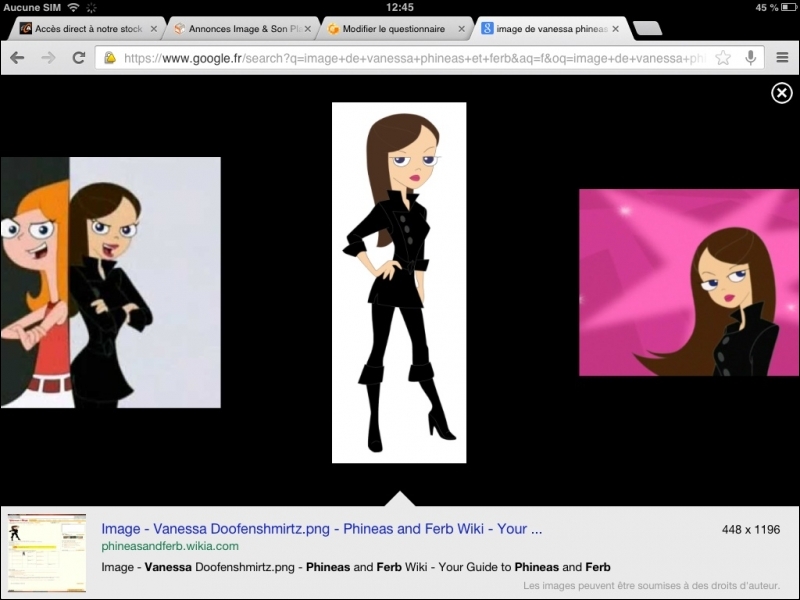Tap the 12:45 clock in status bar

coord(399,7)
